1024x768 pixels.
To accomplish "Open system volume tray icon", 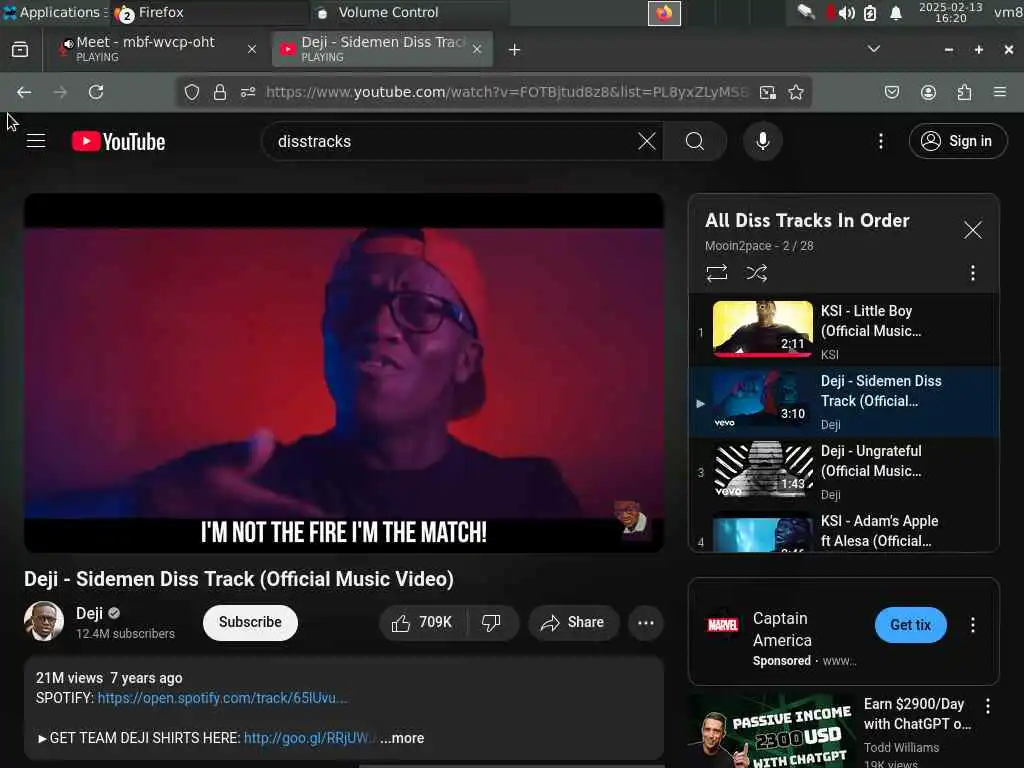I will (846, 13).
